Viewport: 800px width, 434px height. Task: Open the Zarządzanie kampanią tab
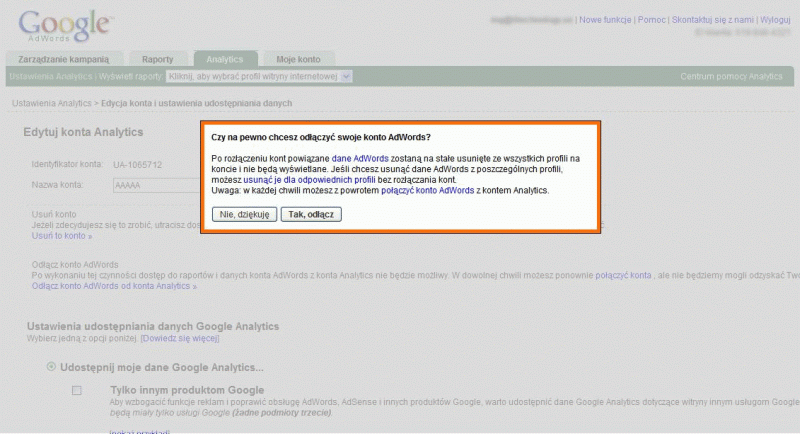coord(64,59)
